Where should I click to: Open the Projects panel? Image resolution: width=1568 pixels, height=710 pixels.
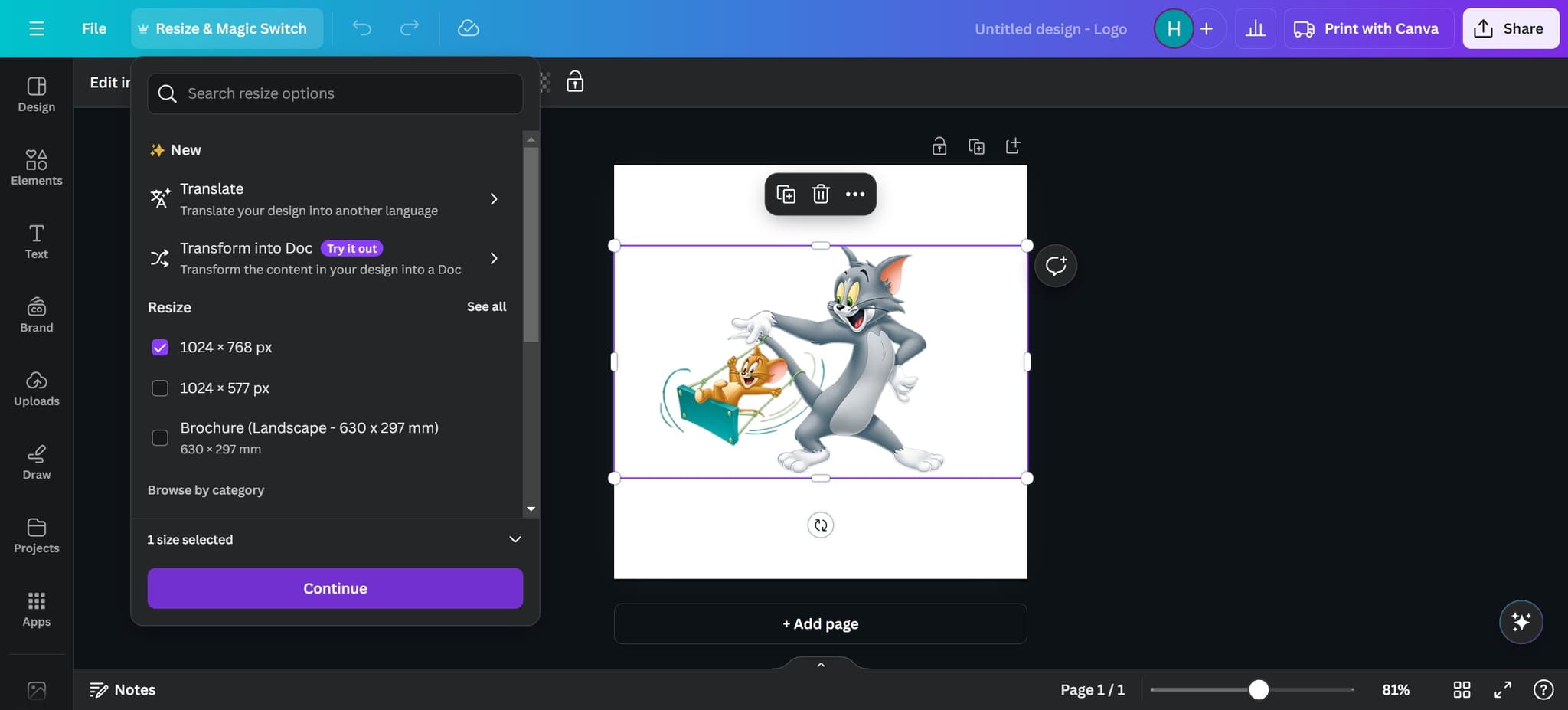[36, 535]
